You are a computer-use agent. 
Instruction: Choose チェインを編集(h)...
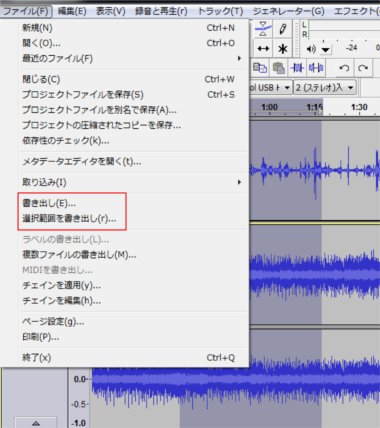click(x=133, y=301)
